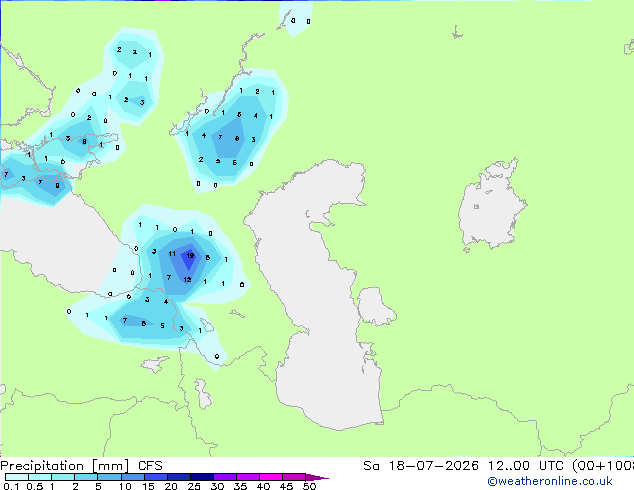Pick the legend swatch between 20 and 25

179,477
